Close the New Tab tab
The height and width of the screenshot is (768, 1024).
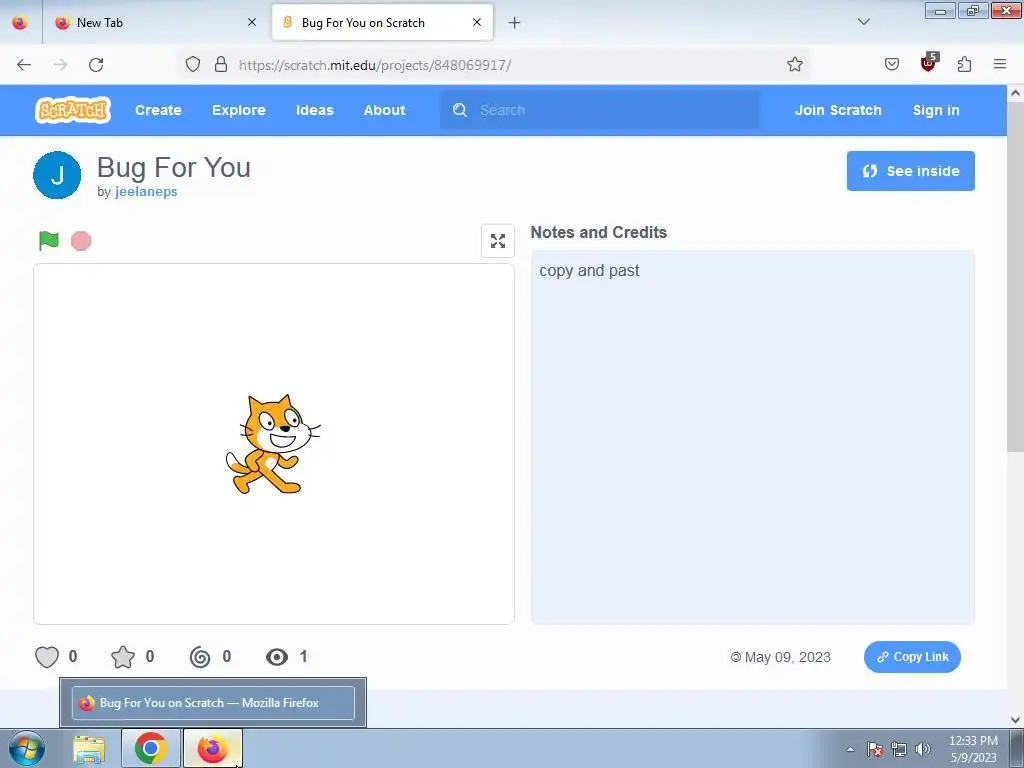pyautogui.click(x=251, y=22)
